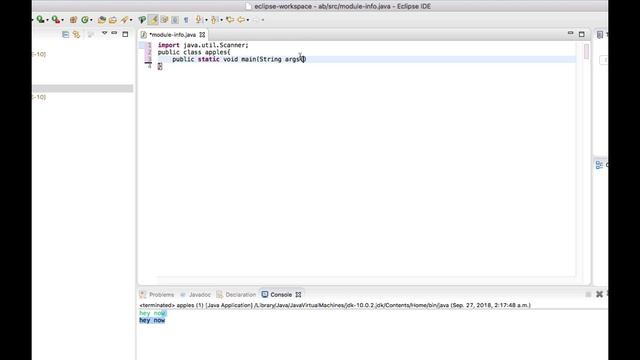
Task: Maximize the Package Explorer panel
Action: (x=125, y=34)
